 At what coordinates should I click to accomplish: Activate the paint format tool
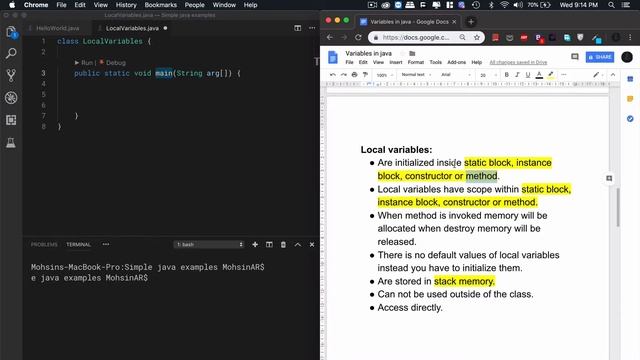click(x=365, y=75)
